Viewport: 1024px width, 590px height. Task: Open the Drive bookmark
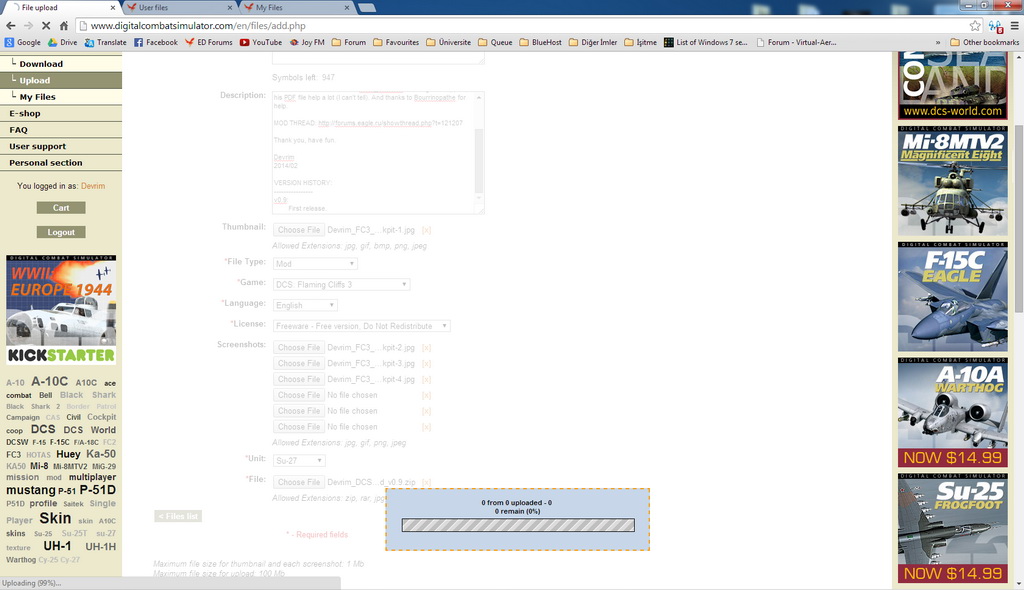click(62, 42)
